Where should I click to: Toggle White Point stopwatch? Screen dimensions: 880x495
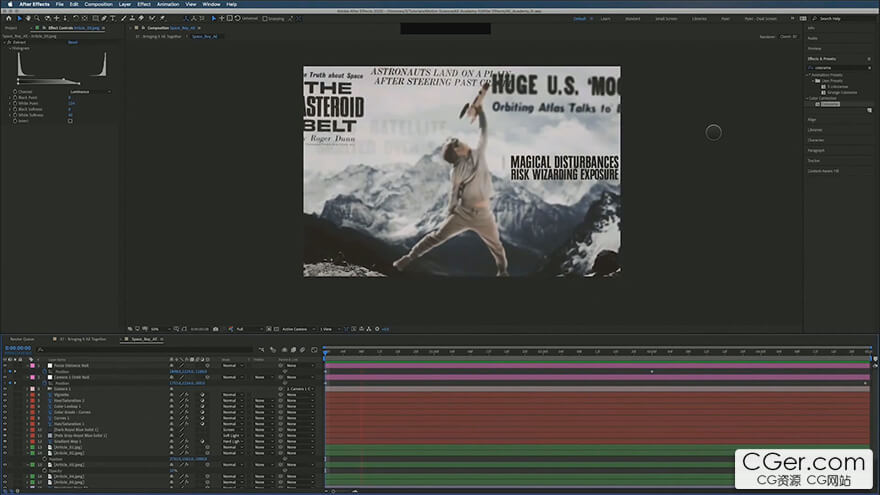tap(15, 103)
